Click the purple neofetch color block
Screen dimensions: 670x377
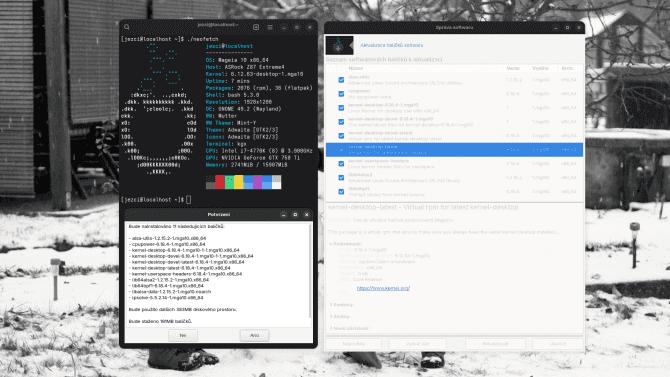point(257,182)
